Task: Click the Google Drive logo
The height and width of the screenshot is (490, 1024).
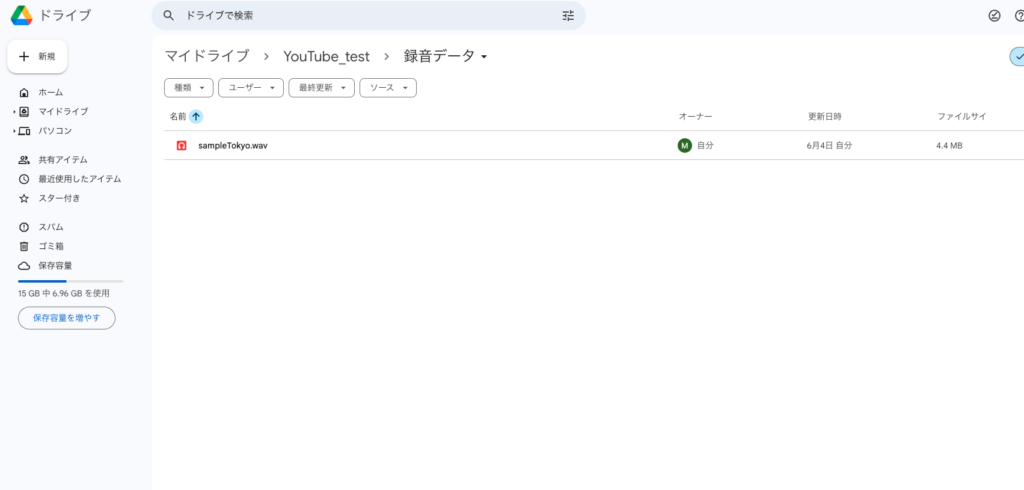Action: tap(22, 15)
